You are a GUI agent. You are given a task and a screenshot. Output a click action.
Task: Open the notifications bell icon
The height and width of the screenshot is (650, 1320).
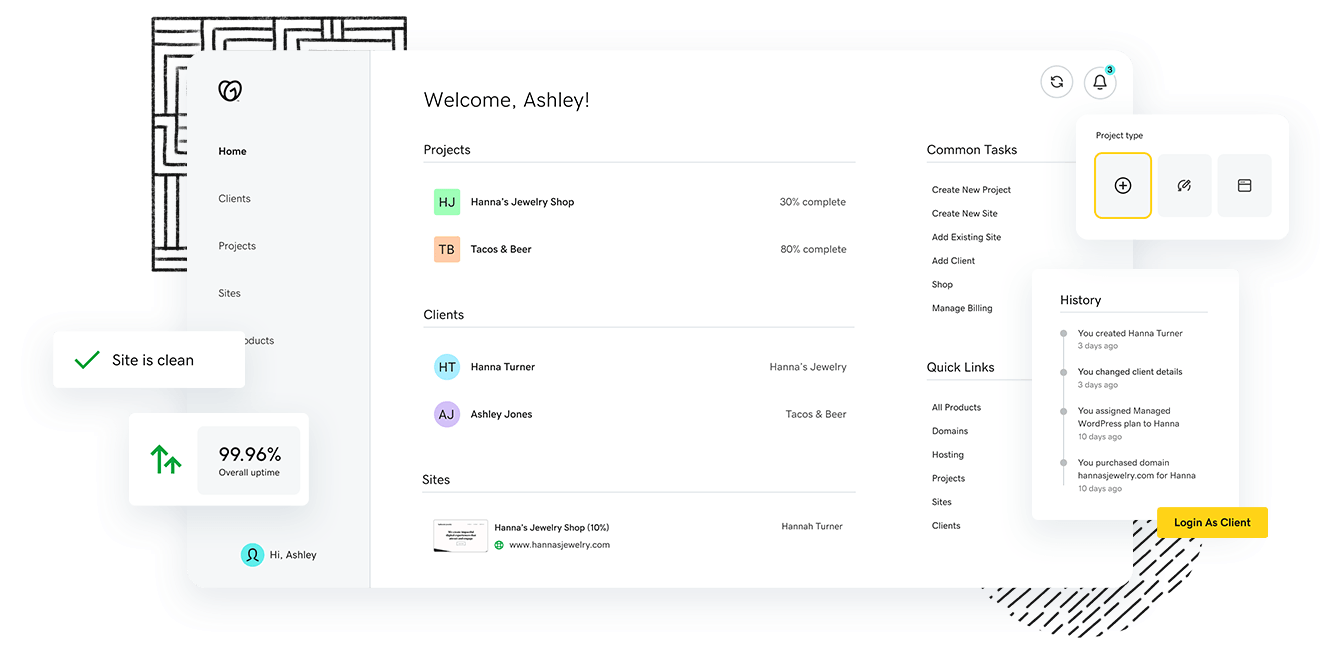pyautogui.click(x=1100, y=82)
